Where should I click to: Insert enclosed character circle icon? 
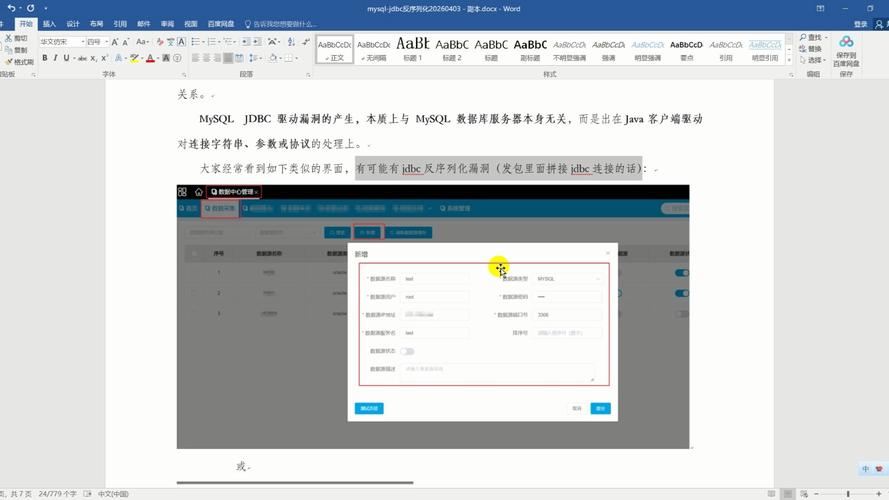point(177,58)
